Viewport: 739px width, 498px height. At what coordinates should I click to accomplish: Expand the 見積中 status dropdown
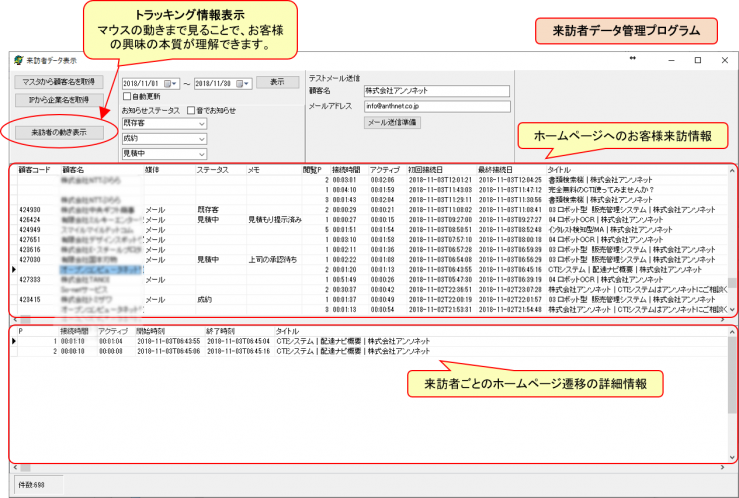click(x=202, y=154)
